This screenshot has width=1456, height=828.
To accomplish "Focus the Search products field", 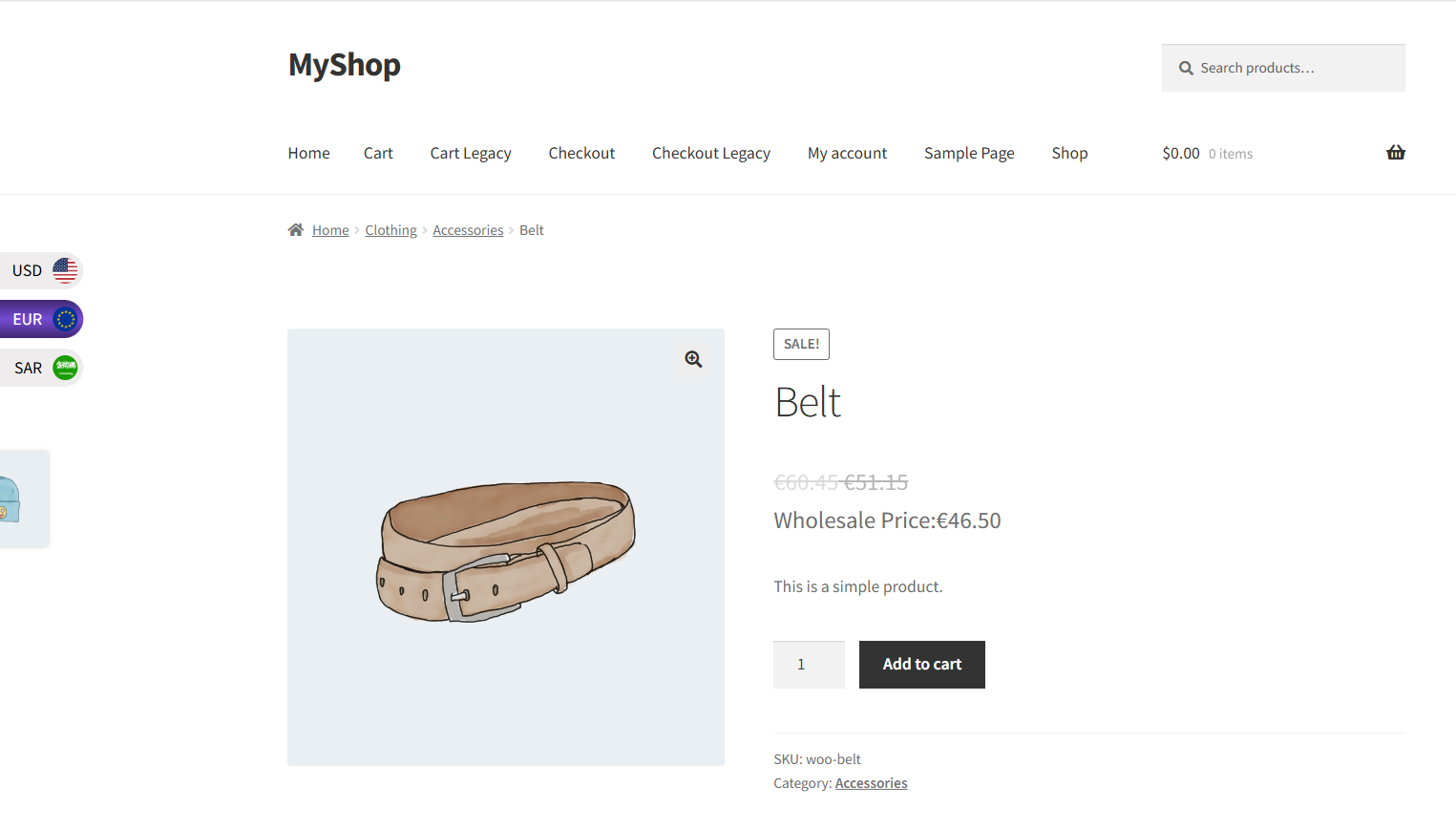I will (x=1283, y=68).
